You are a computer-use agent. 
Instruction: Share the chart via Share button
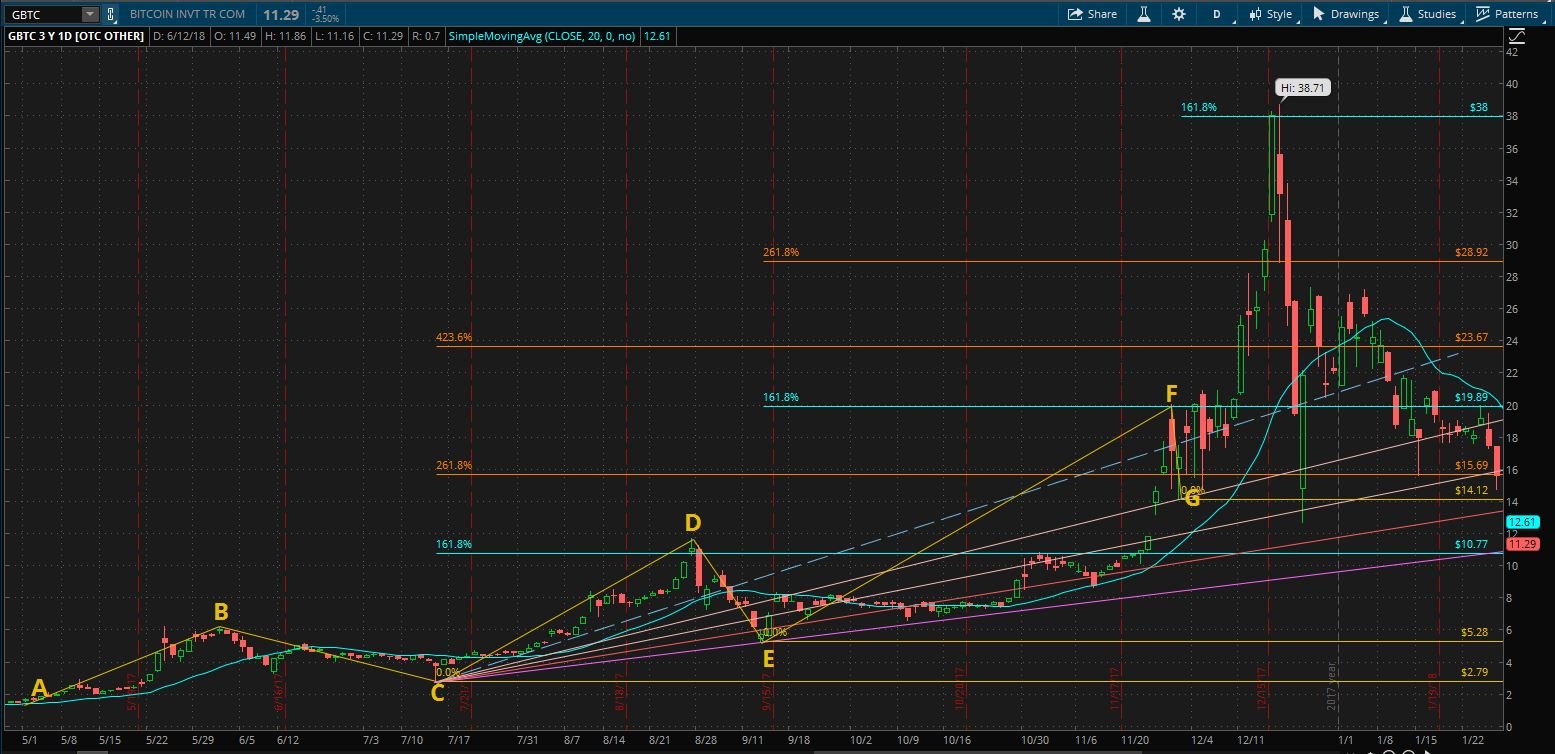tap(1092, 14)
